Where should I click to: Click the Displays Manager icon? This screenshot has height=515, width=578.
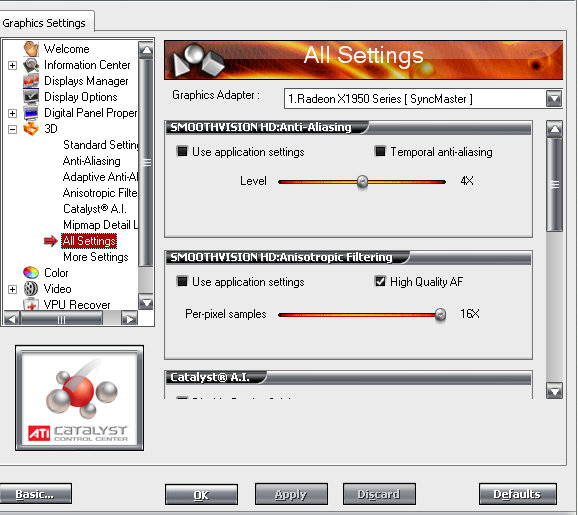pos(31,81)
